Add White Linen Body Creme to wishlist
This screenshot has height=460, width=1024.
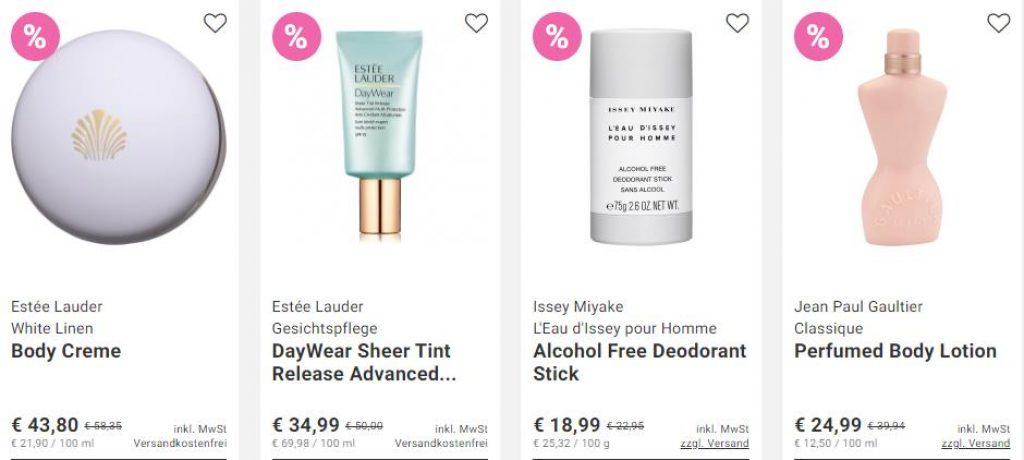point(215,23)
